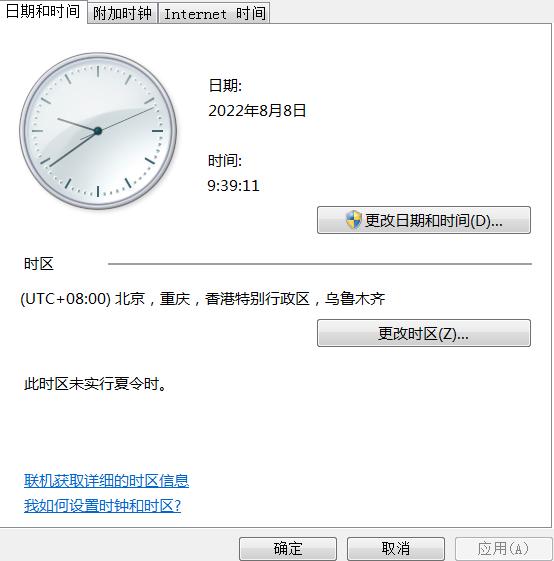Click the greyed-out 应用(A) button
This screenshot has height=561, width=554.
pos(504,548)
